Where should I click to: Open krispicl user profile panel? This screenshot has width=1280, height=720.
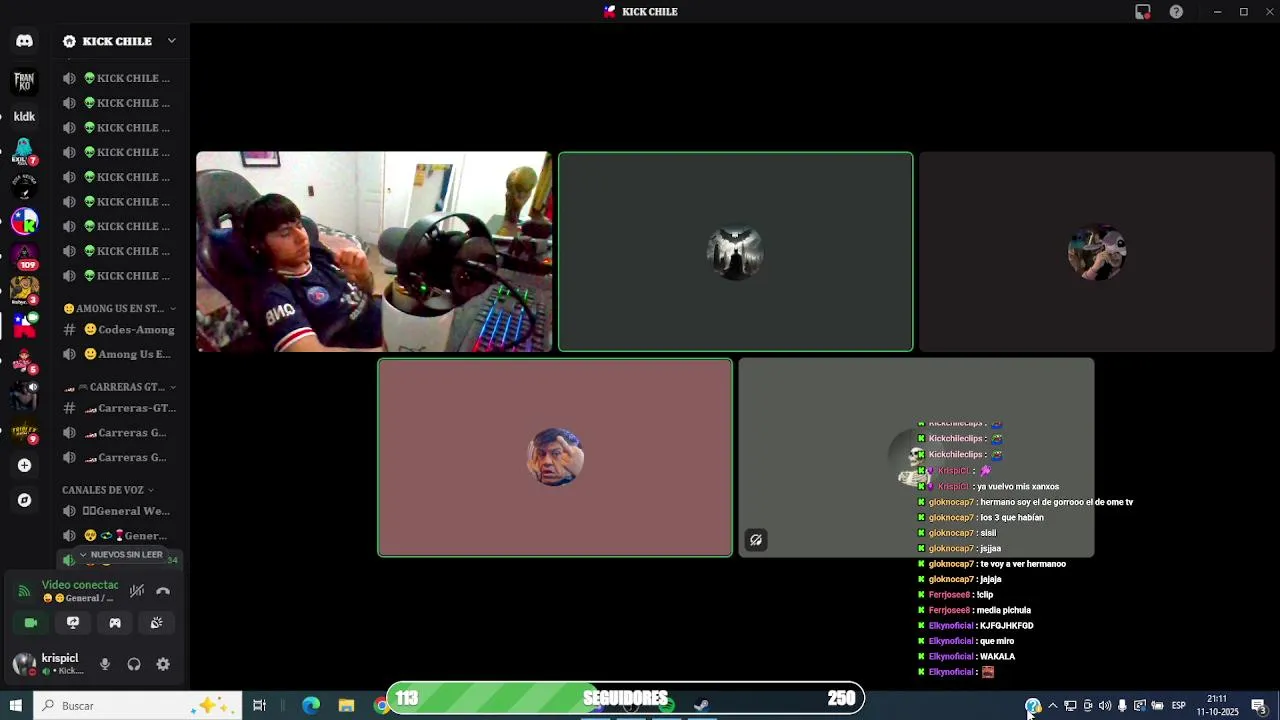pyautogui.click(x=48, y=664)
